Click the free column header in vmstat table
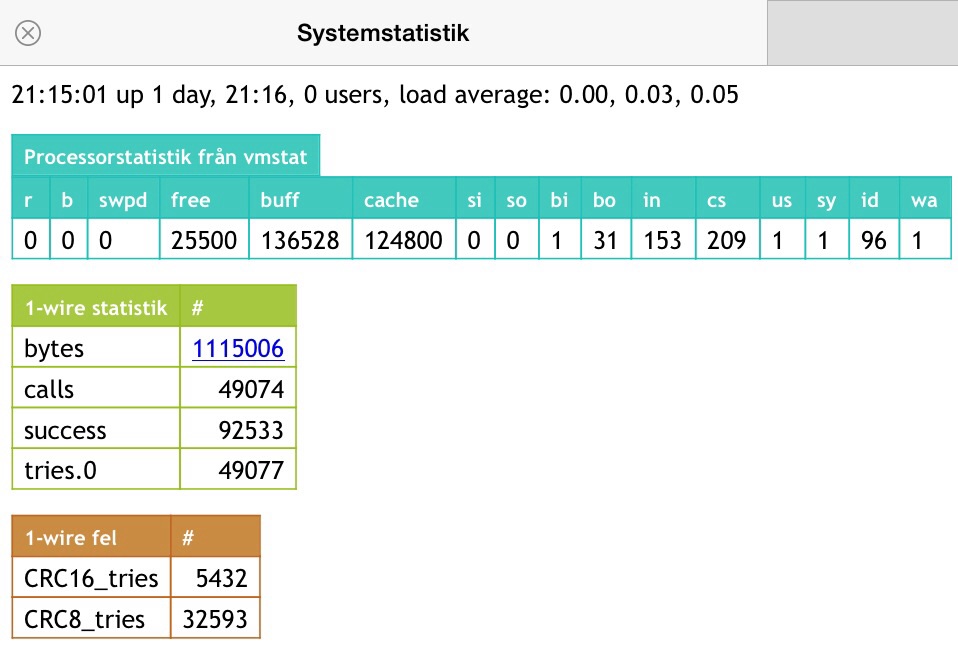 click(x=191, y=200)
